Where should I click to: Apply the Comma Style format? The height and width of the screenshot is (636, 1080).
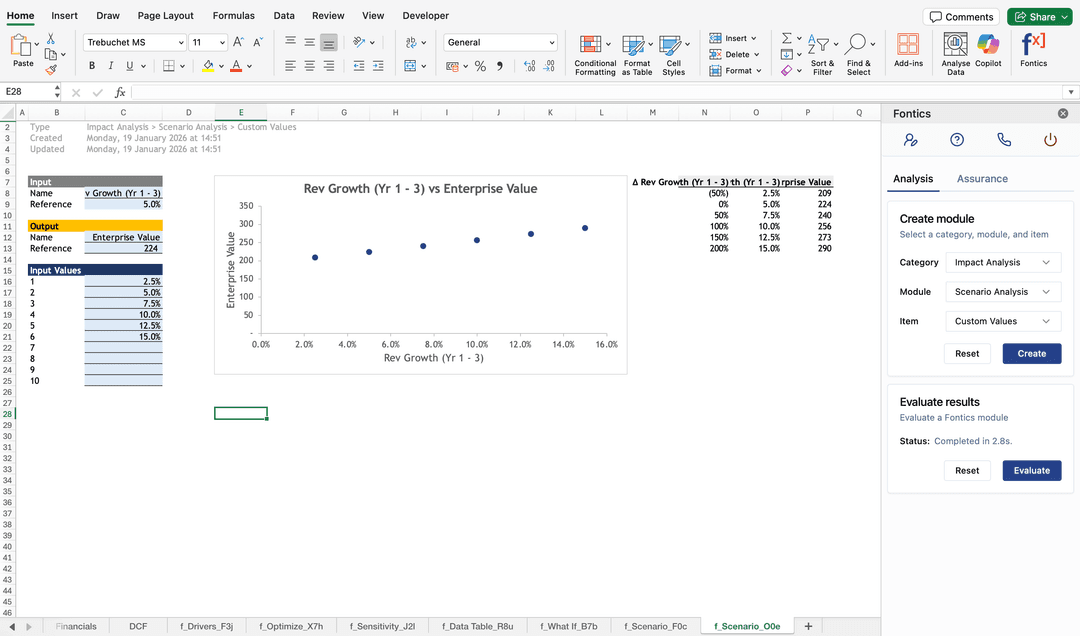point(500,66)
